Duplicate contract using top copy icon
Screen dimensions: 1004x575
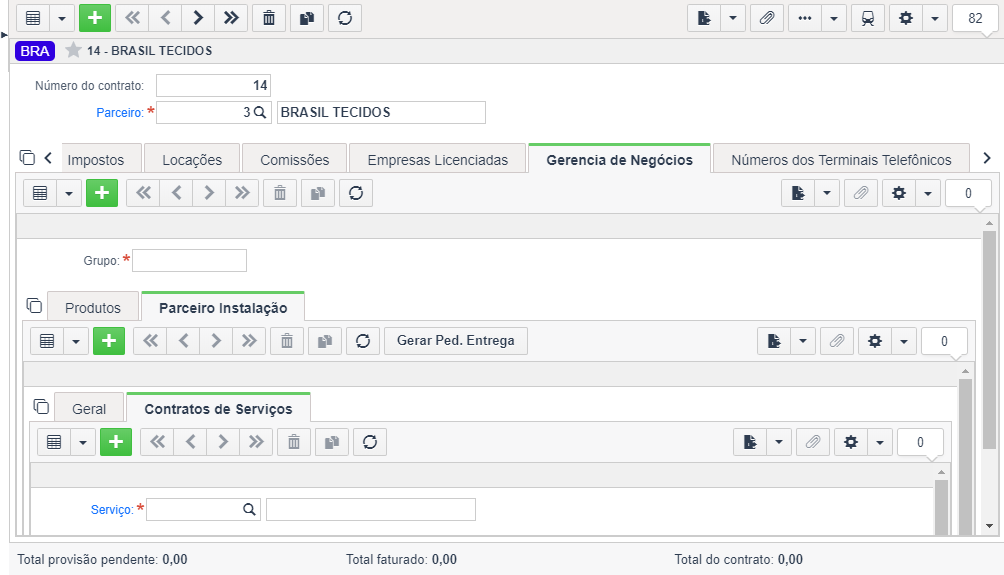point(307,18)
